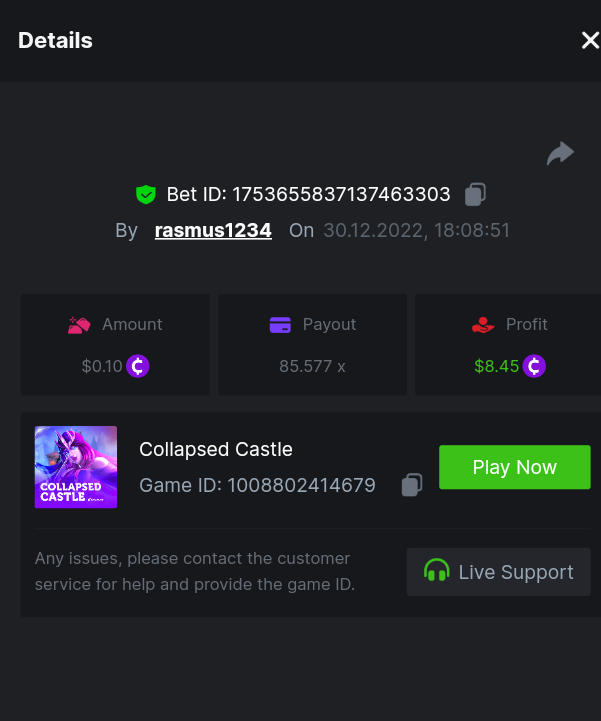Click the Bet ID number text
Viewport: 601px width, 721px height.
click(342, 194)
